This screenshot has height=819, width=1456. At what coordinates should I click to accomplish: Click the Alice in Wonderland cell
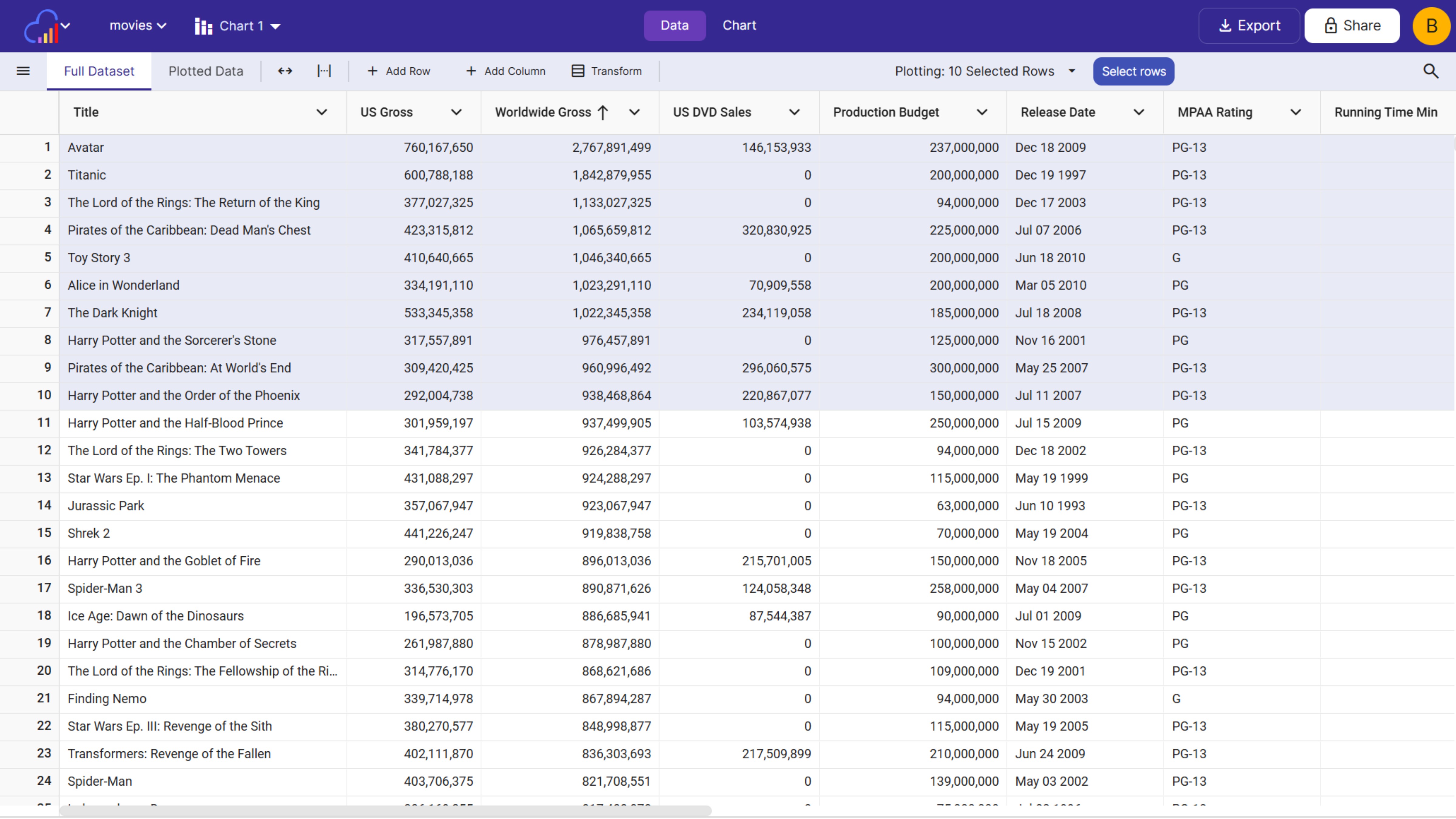coord(202,285)
